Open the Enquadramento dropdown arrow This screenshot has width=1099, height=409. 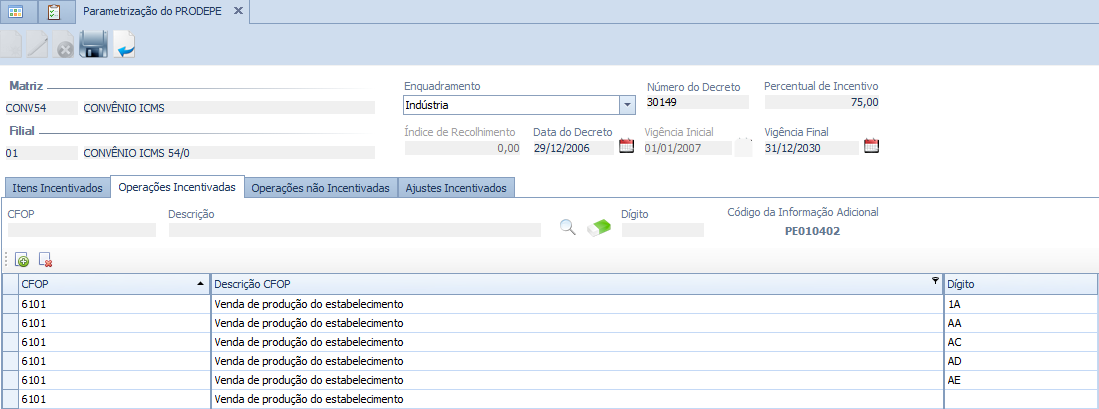point(627,105)
